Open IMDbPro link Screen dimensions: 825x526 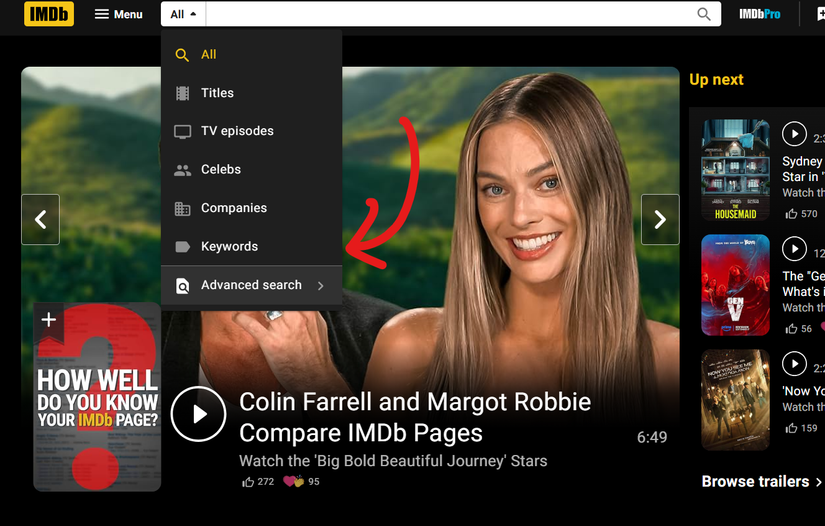click(x=759, y=14)
